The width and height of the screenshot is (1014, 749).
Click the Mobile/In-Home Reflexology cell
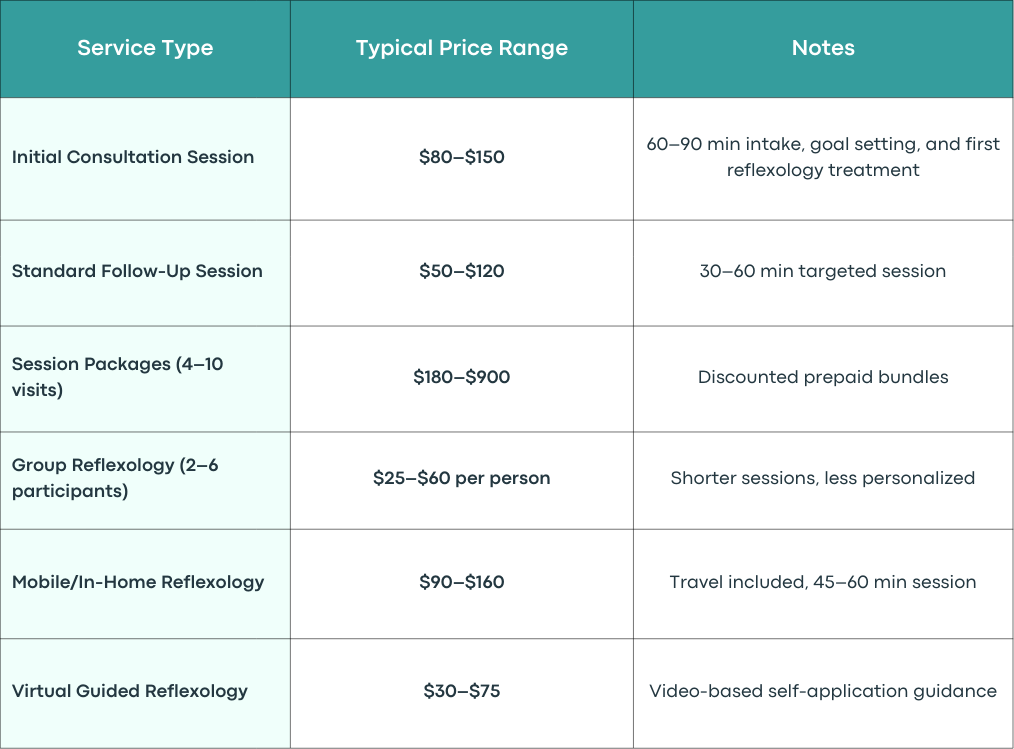(x=145, y=584)
